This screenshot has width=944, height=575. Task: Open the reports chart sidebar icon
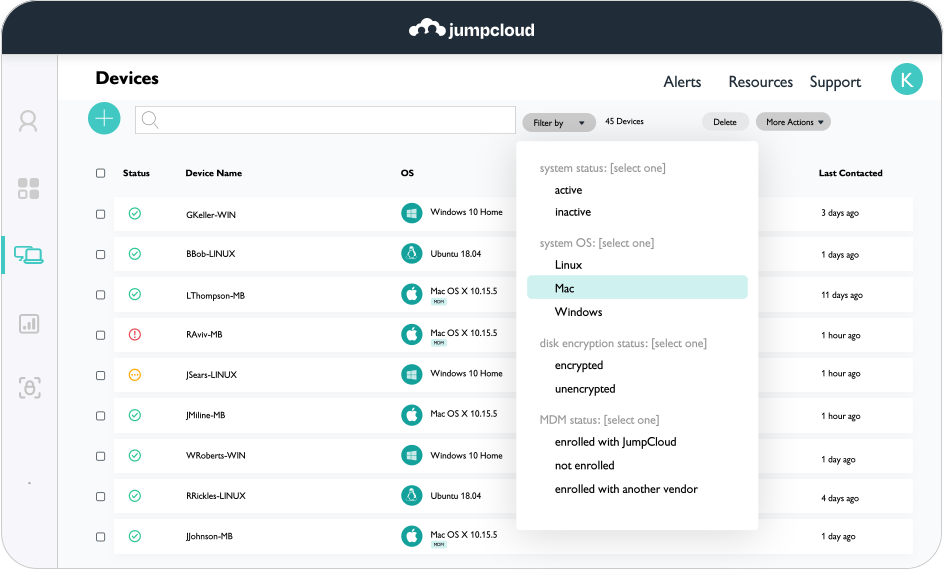point(29,324)
